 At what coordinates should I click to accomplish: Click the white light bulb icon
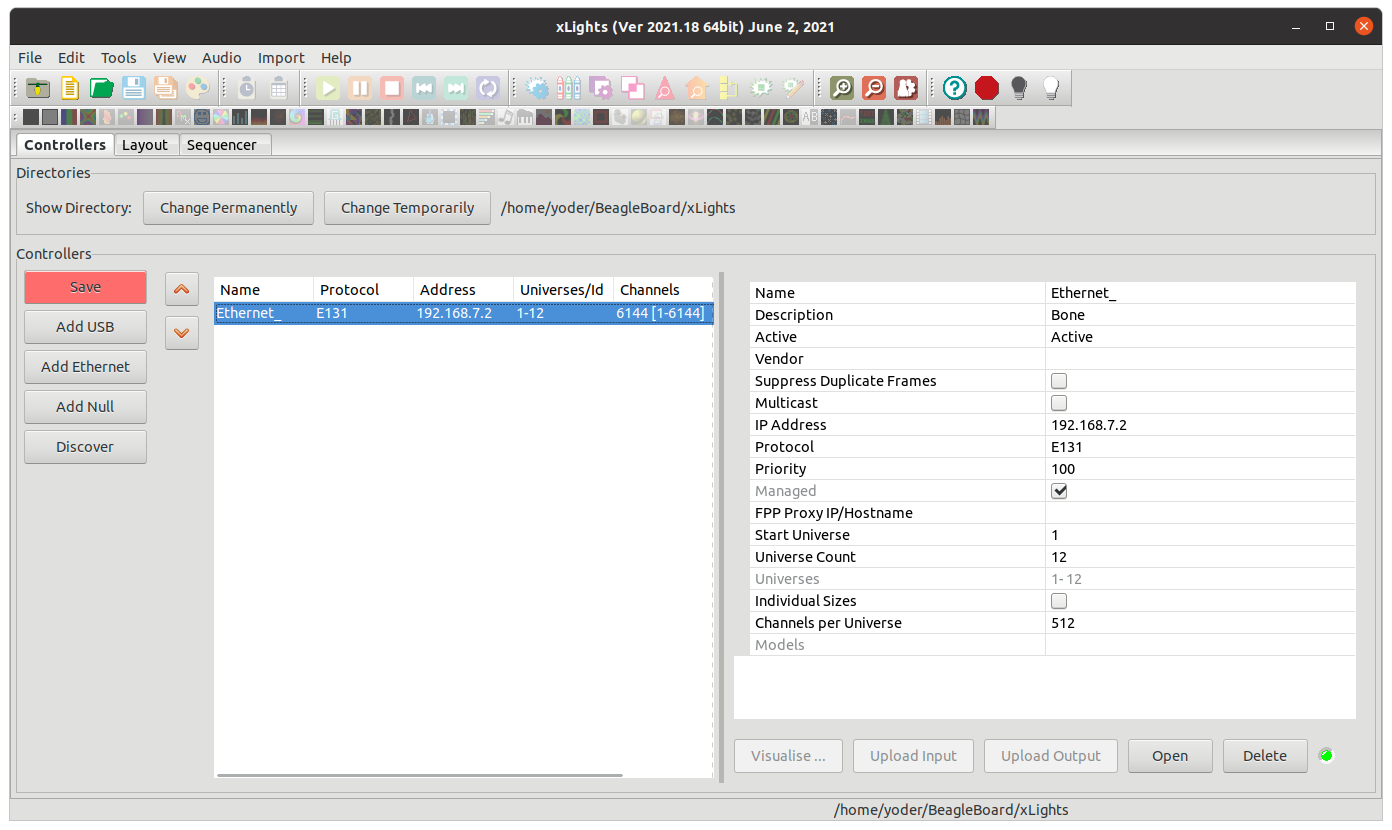1051,88
